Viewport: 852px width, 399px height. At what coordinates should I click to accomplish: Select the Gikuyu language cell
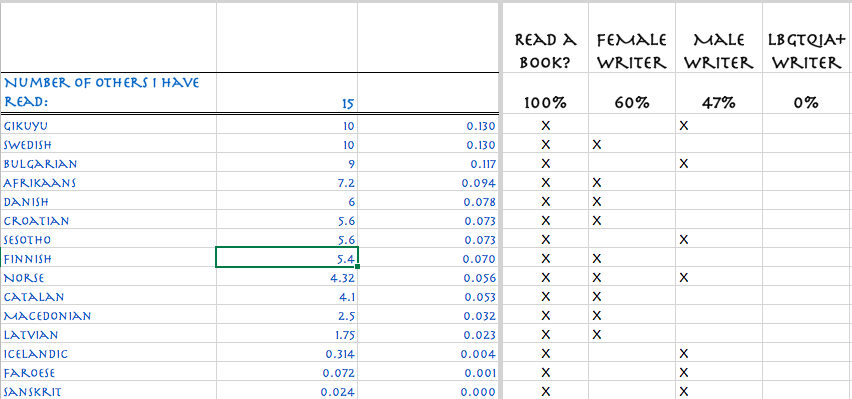pyautogui.click(x=108, y=126)
